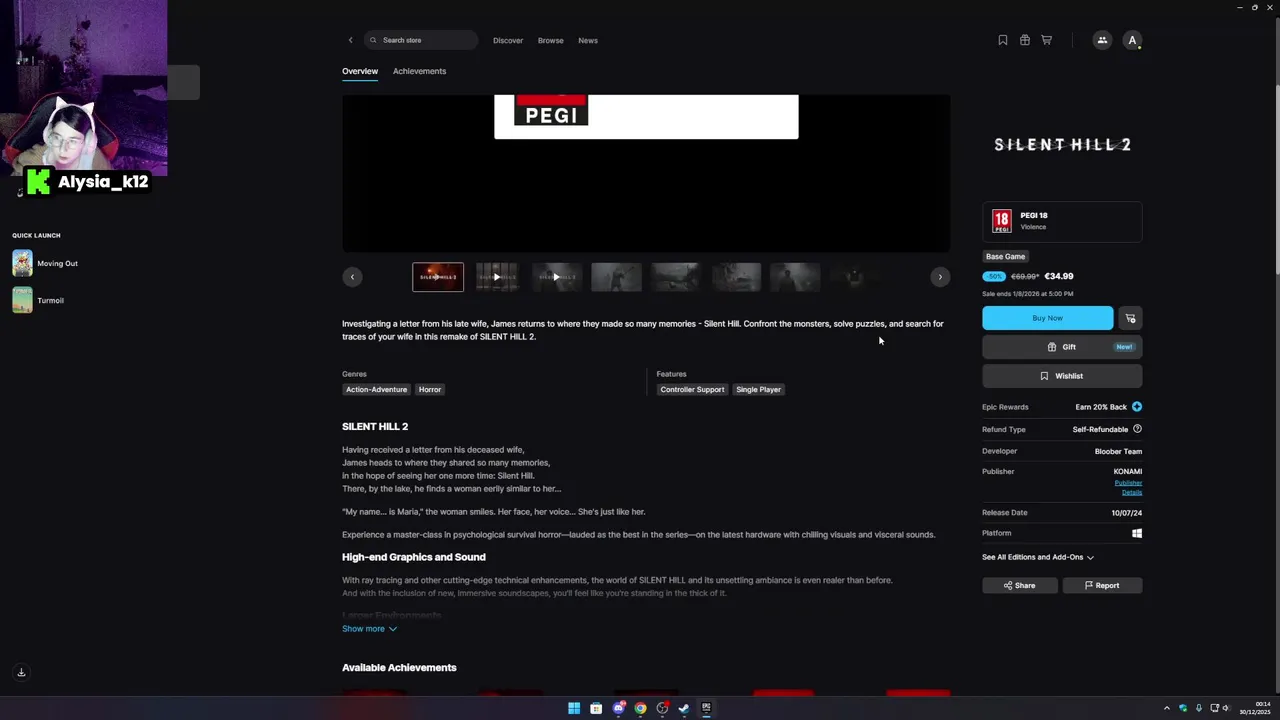Open wishlist bookmark icon in header
Viewport: 1280px width, 720px height.
pyautogui.click(x=1003, y=40)
